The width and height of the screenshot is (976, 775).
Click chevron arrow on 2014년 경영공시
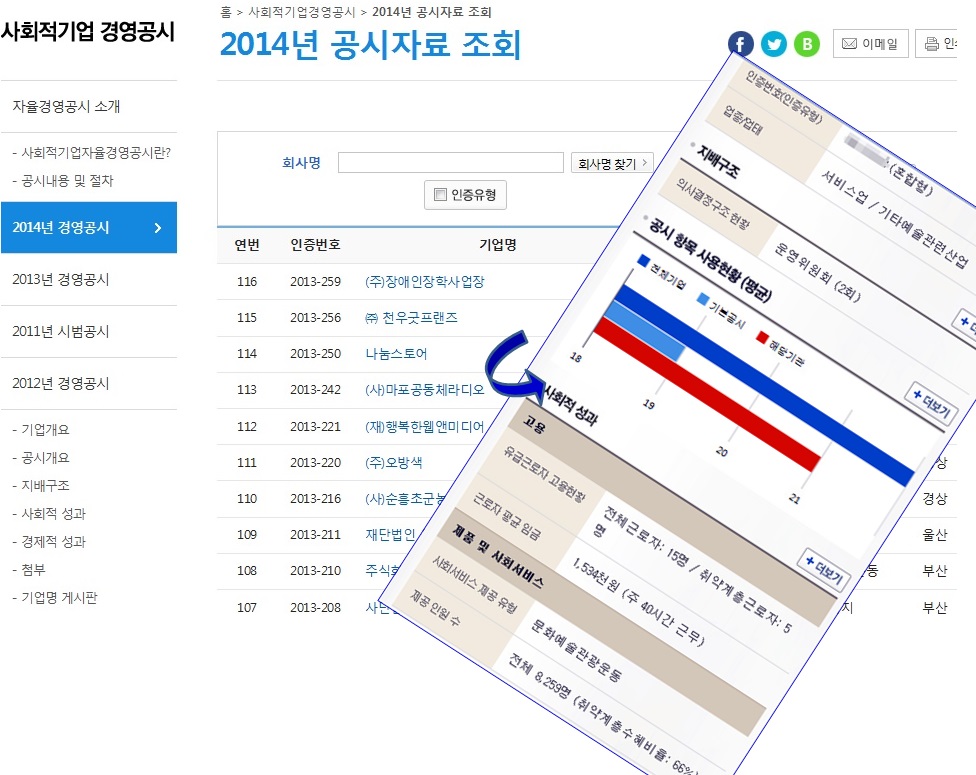pos(157,228)
